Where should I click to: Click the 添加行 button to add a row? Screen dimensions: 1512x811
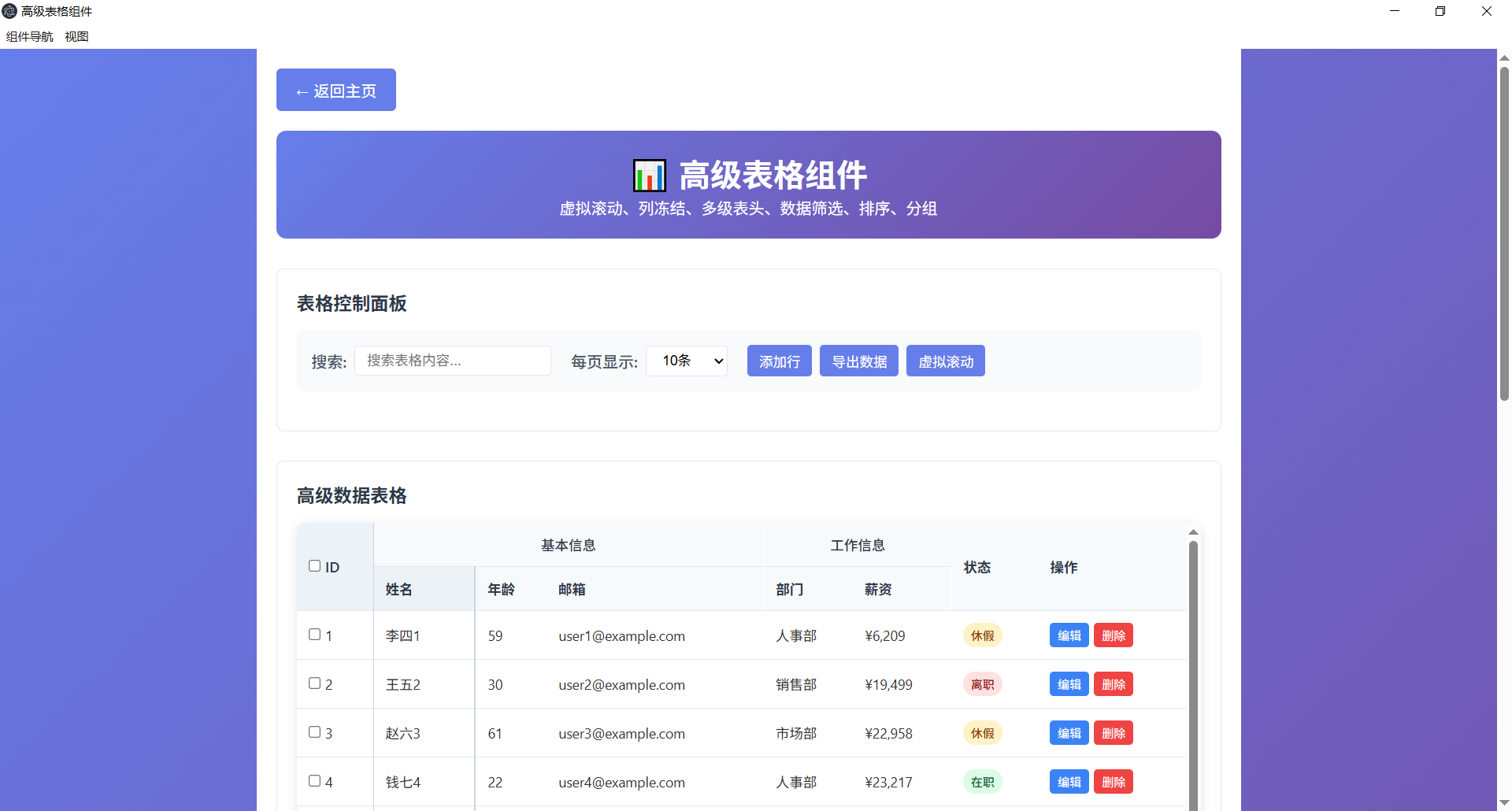[x=779, y=360]
